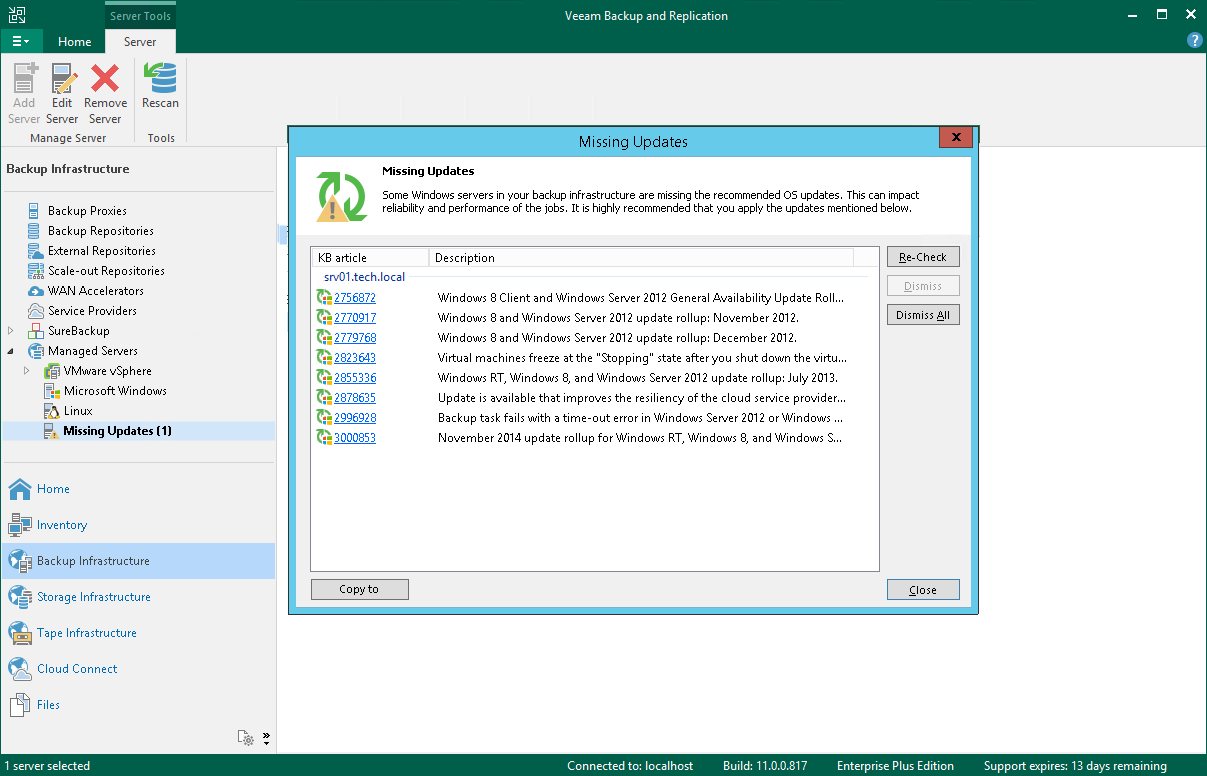The width and height of the screenshot is (1207, 776).
Task: Collapse the Managed Servers tree node
Action: point(11,351)
